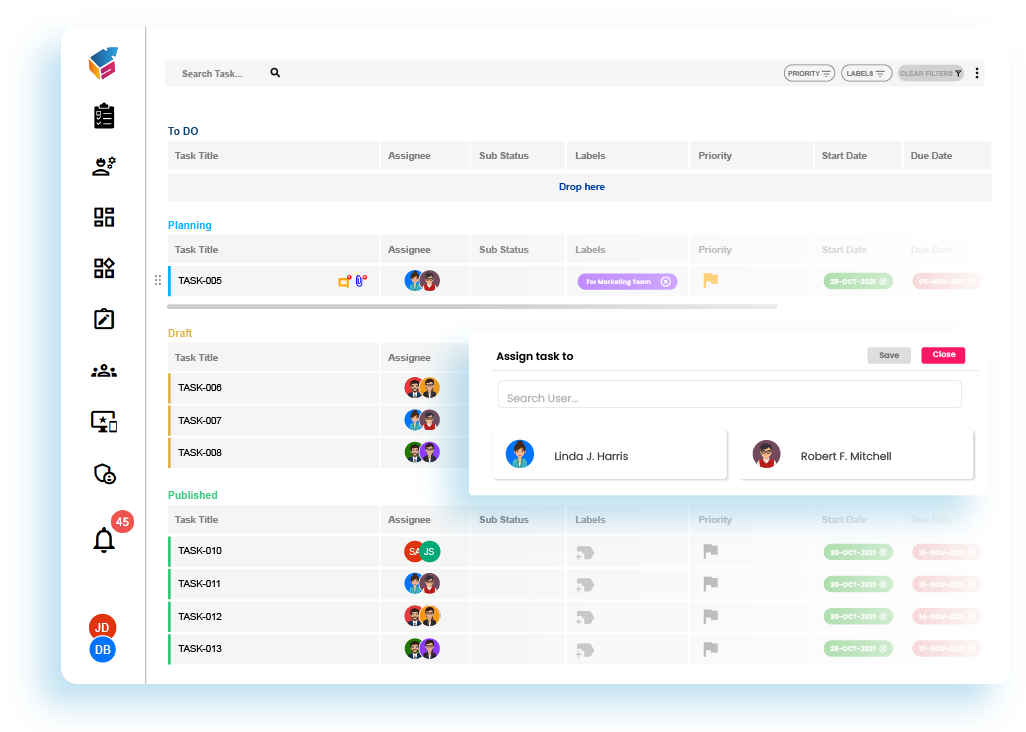This screenshot has height=732, width=1026.
Task: Set priority flag for TASK-013
Action: pyautogui.click(x=711, y=649)
